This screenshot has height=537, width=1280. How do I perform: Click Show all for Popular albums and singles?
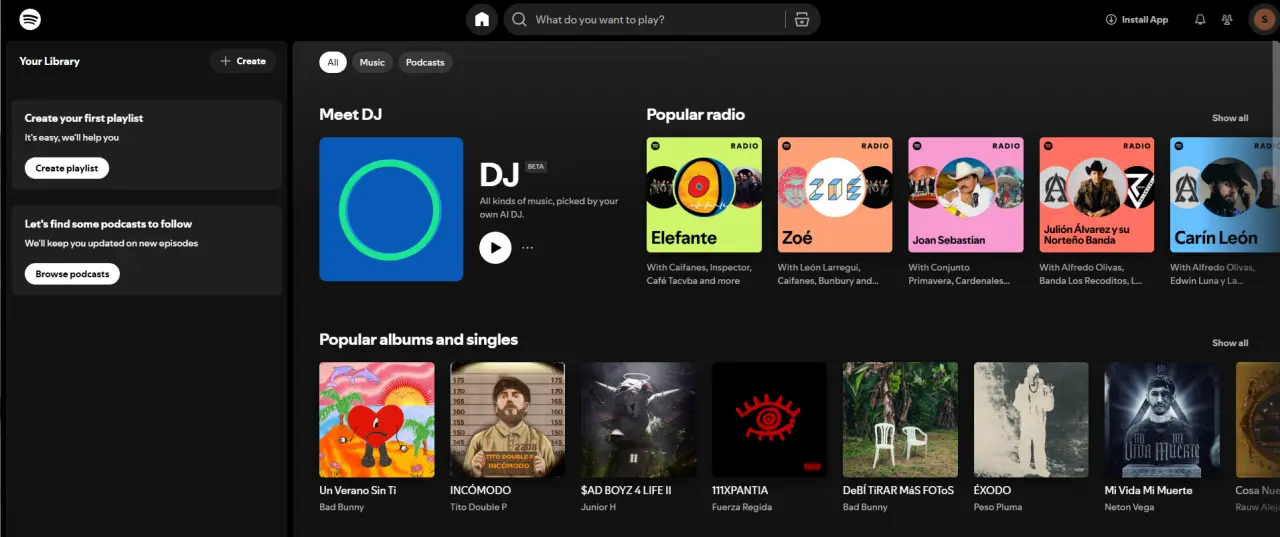click(x=1230, y=343)
